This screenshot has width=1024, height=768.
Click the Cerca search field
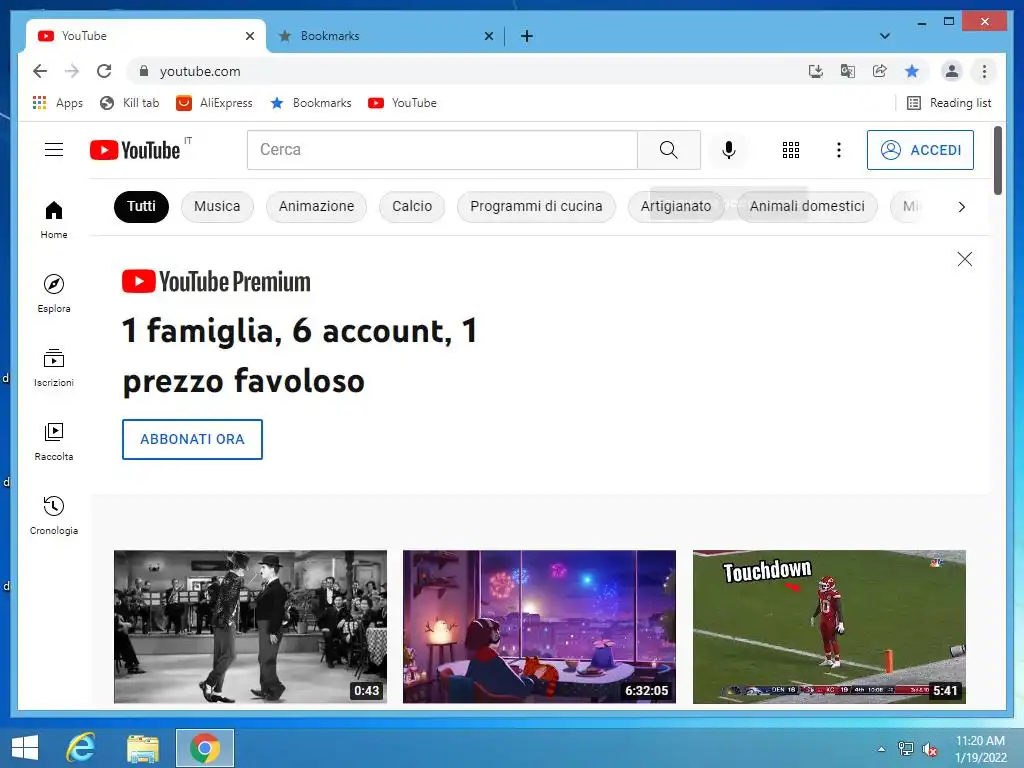[442, 150]
